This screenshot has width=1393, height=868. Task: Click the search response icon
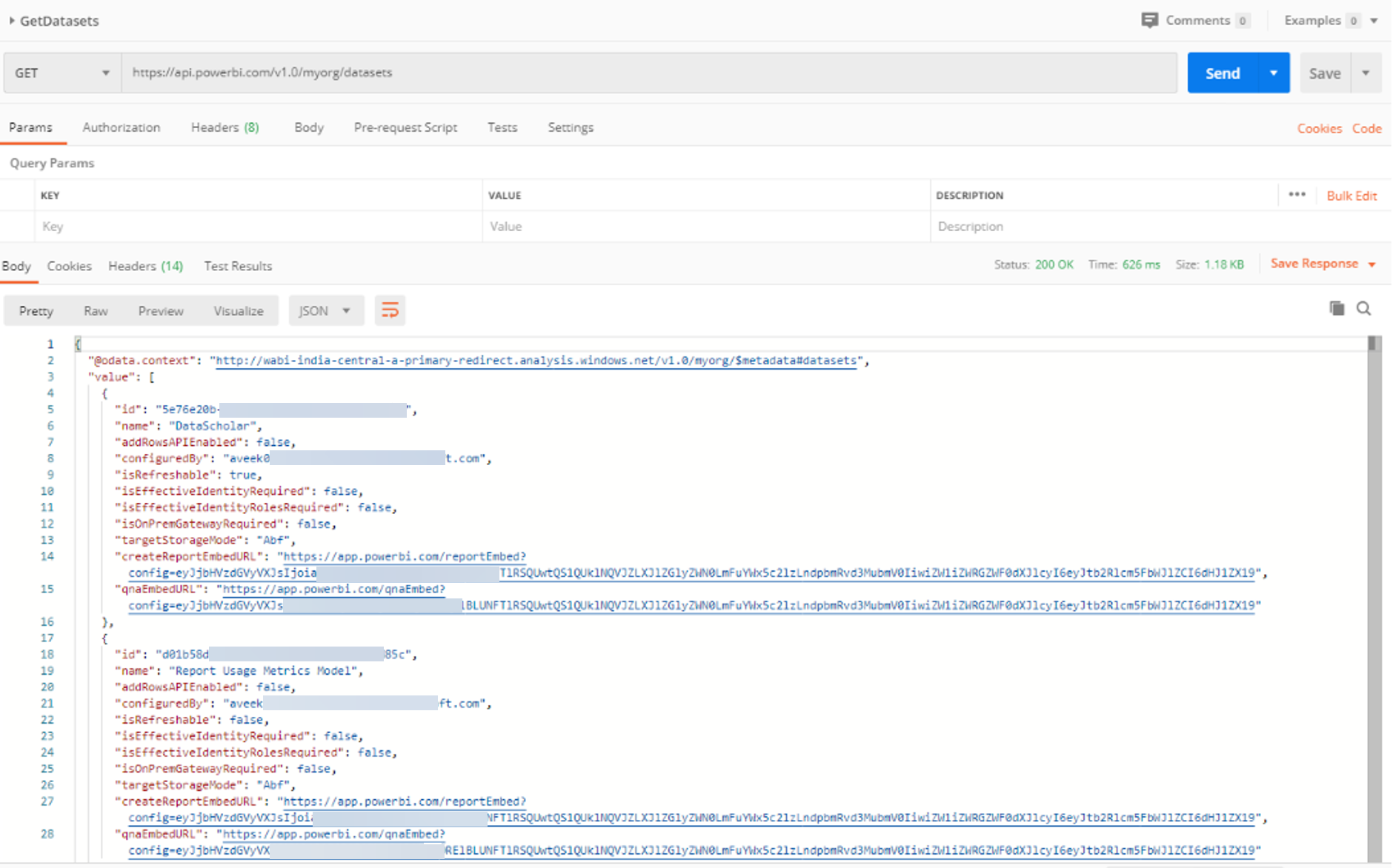tap(1363, 308)
